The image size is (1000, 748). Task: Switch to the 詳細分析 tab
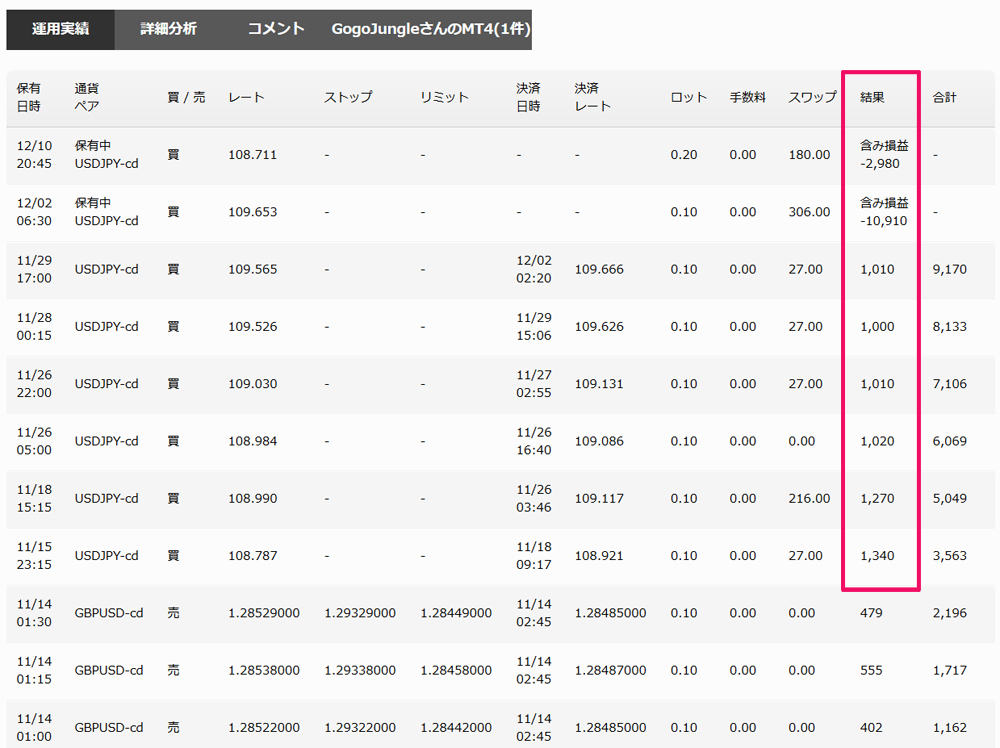[168, 29]
